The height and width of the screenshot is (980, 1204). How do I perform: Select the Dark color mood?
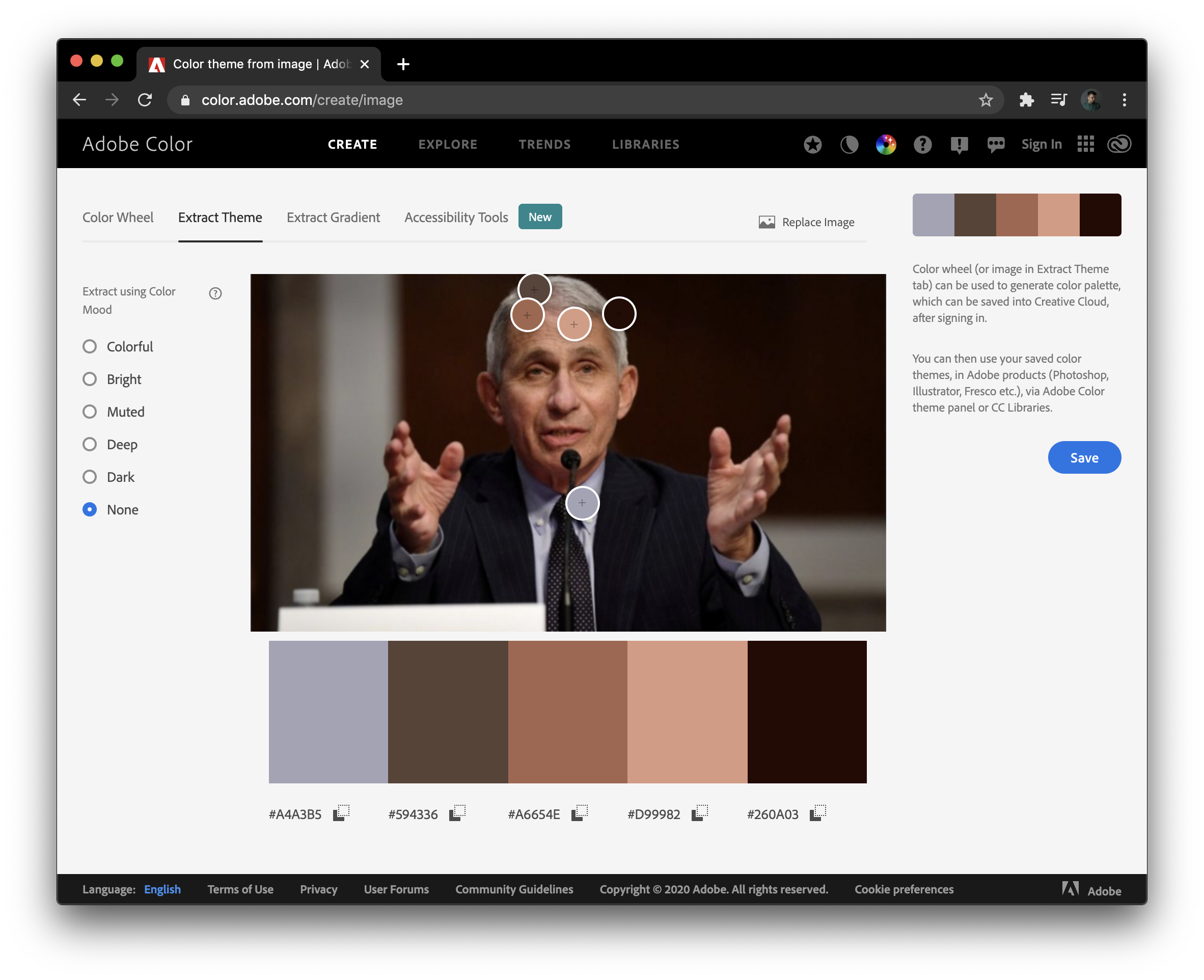(90, 477)
